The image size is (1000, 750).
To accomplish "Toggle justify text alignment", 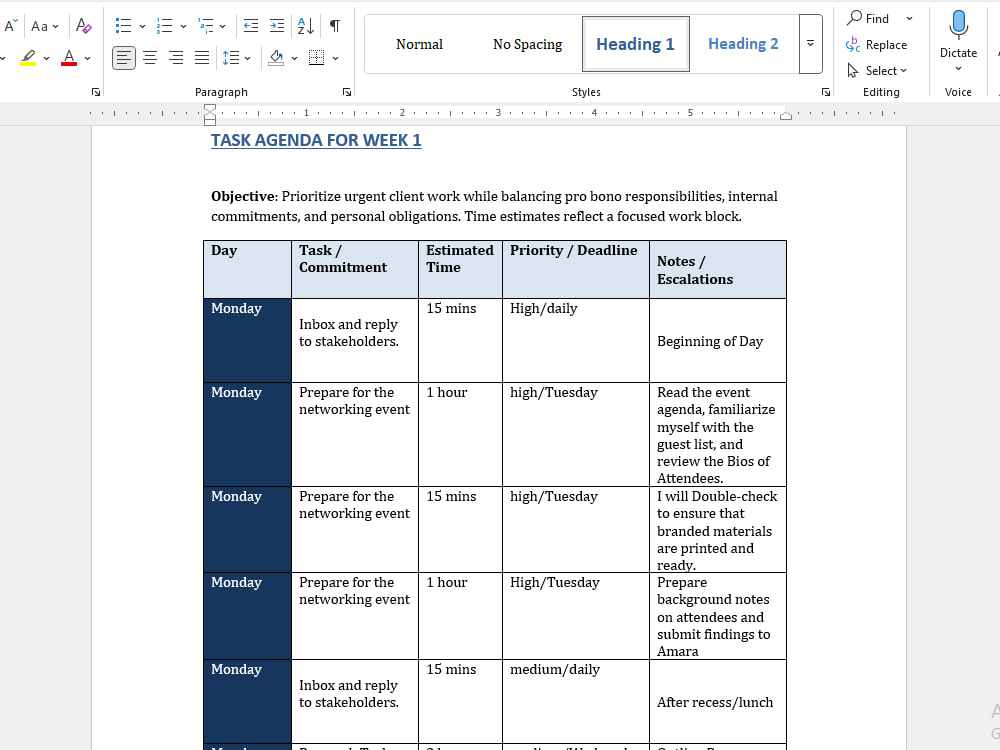I will pyautogui.click(x=202, y=58).
